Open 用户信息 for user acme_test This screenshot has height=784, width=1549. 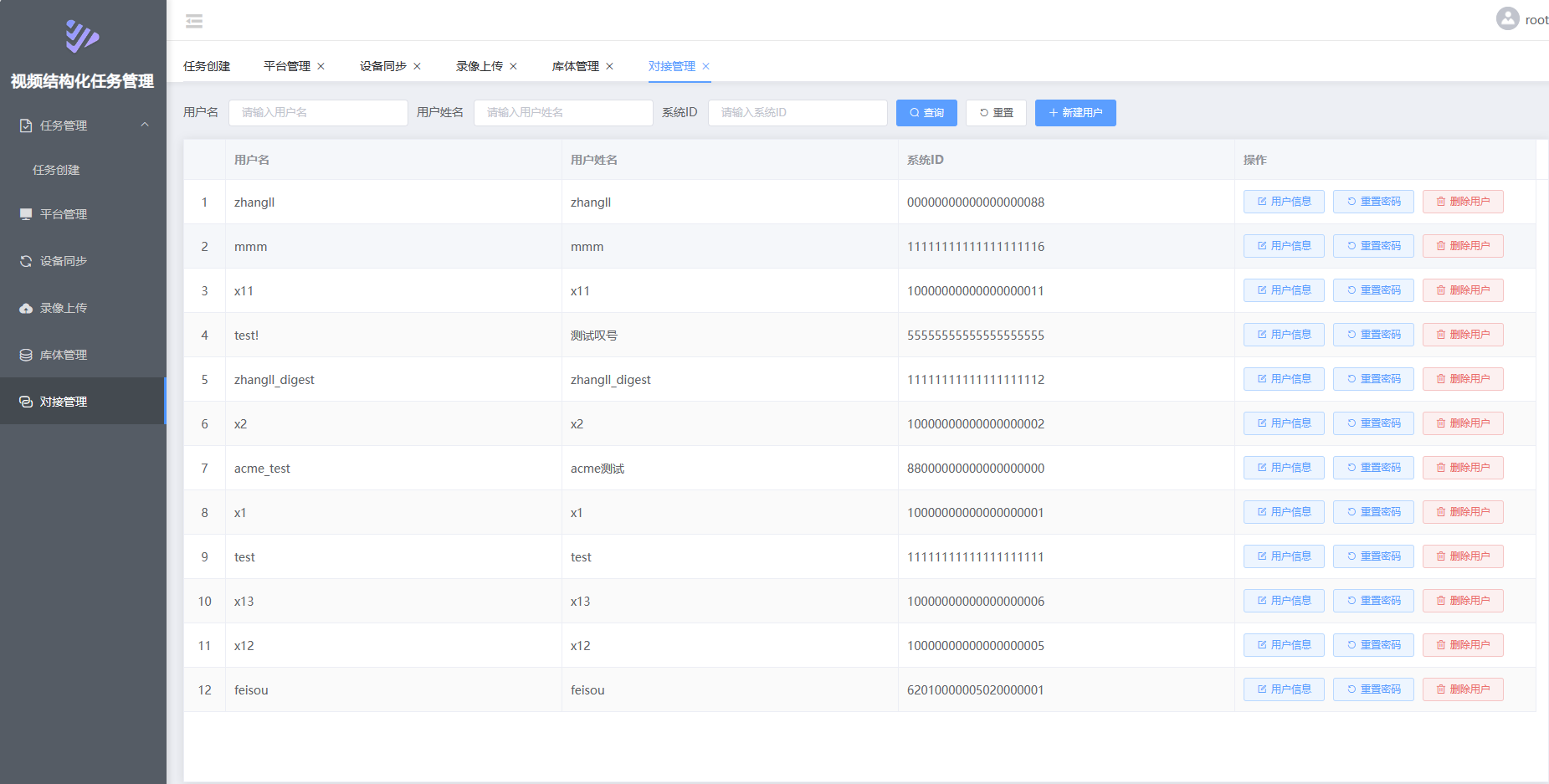(1284, 468)
